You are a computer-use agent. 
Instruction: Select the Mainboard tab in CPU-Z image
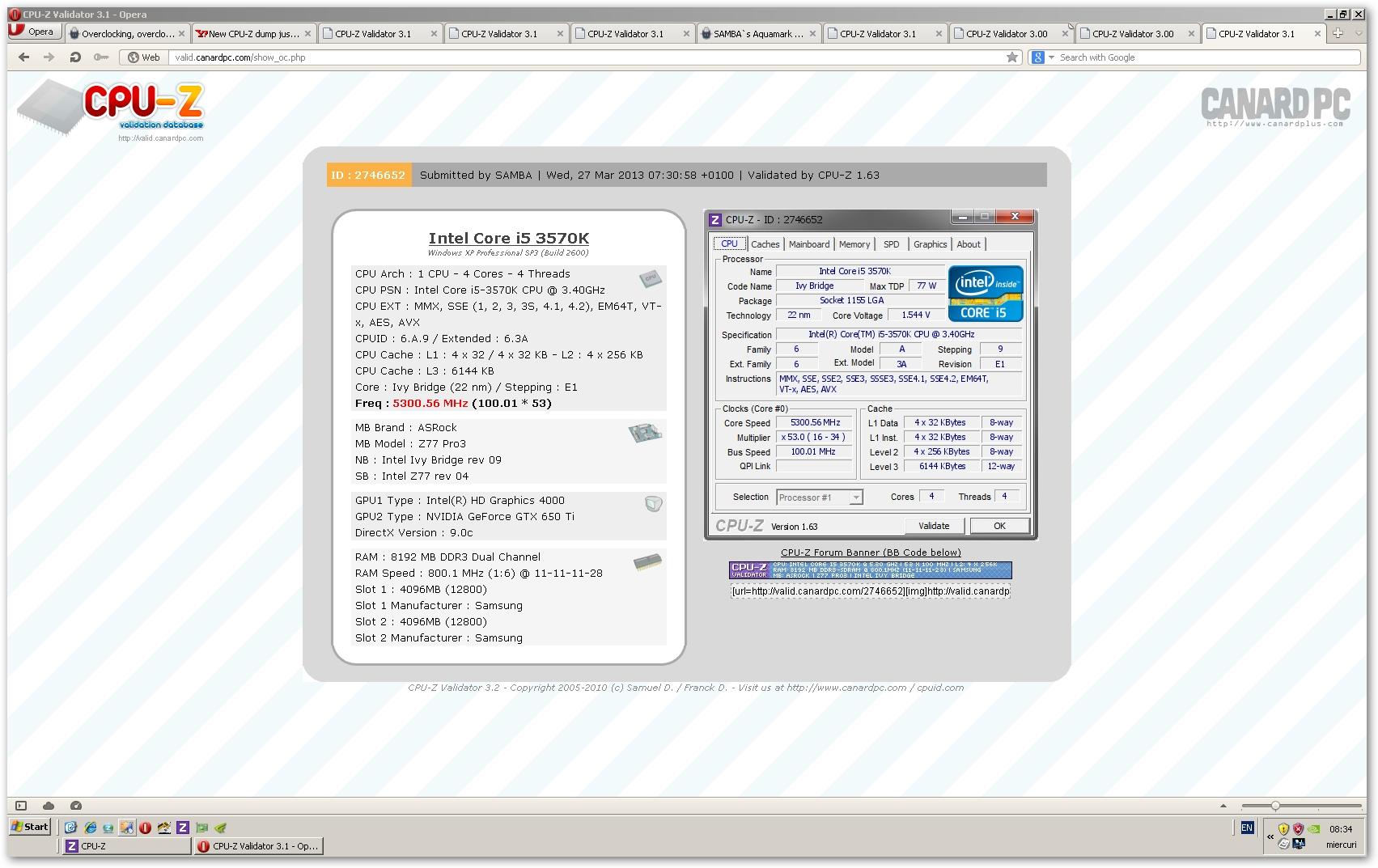[x=809, y=244]
